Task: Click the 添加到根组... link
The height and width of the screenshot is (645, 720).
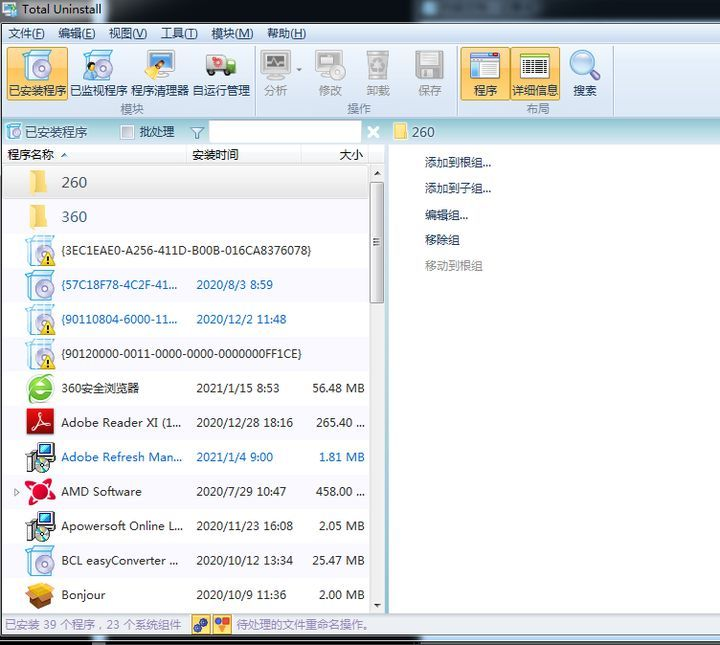Action: (458, 163)
